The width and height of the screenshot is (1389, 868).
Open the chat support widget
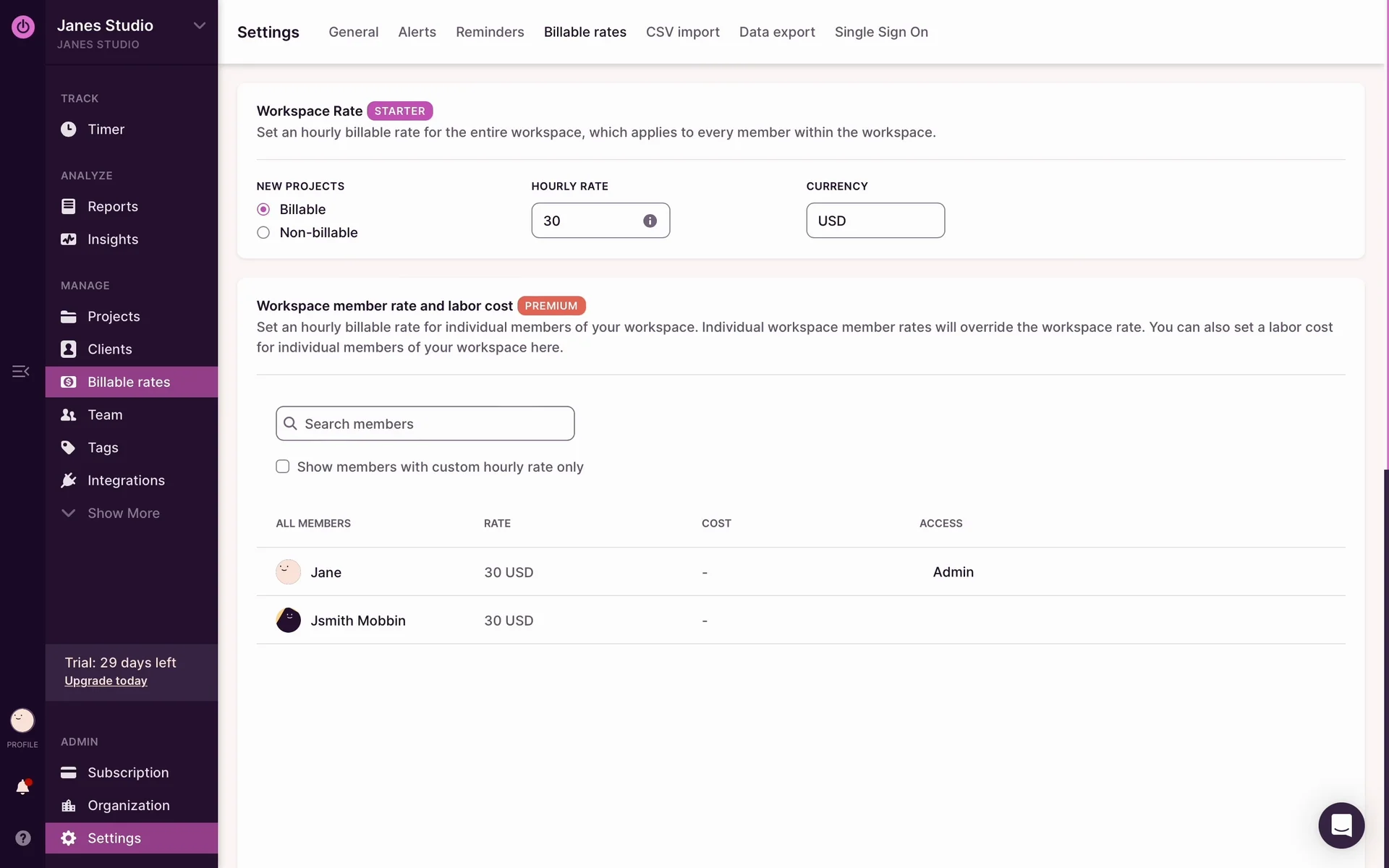pos(1341,825)
